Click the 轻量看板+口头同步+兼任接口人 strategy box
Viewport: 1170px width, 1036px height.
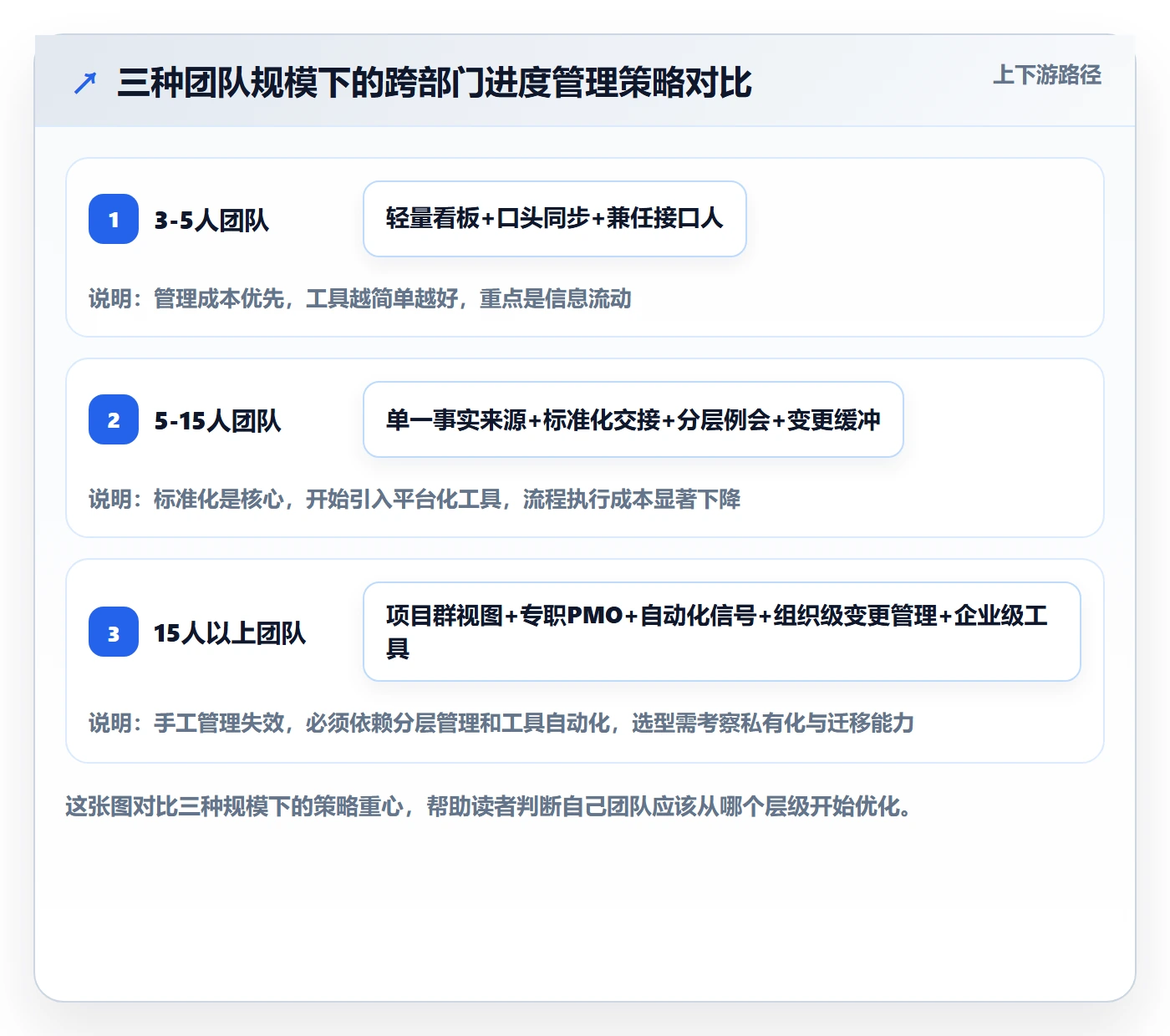coord(555,219)
